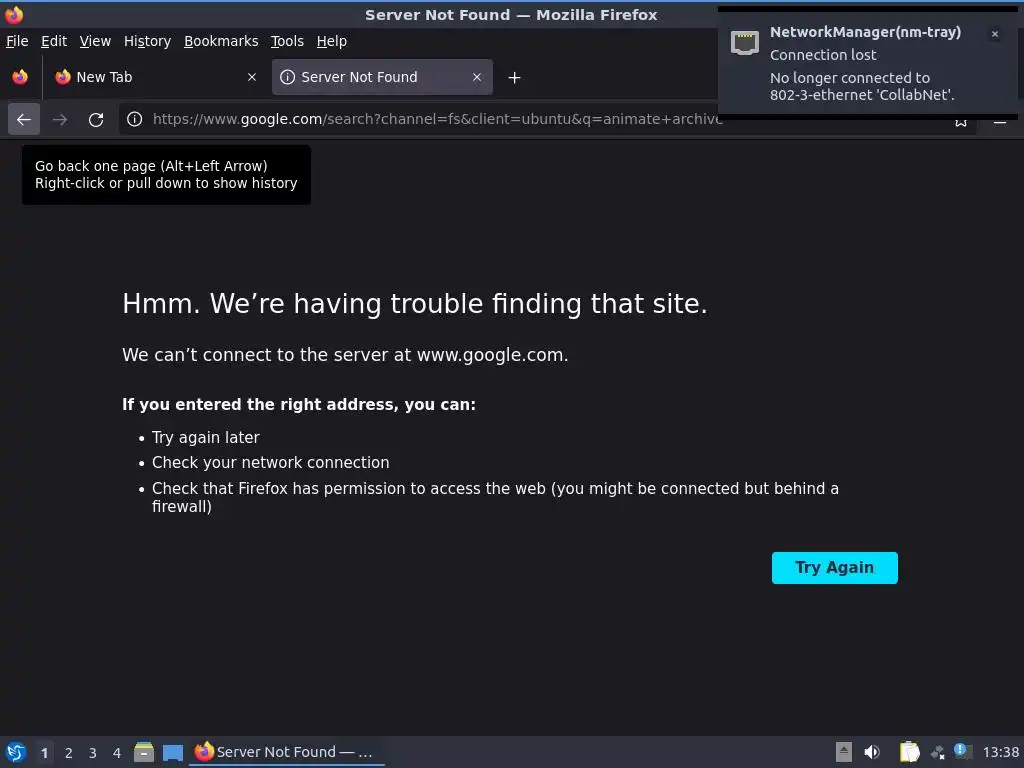
Task: Switch to workspace 2
Action: click(69, 753)
